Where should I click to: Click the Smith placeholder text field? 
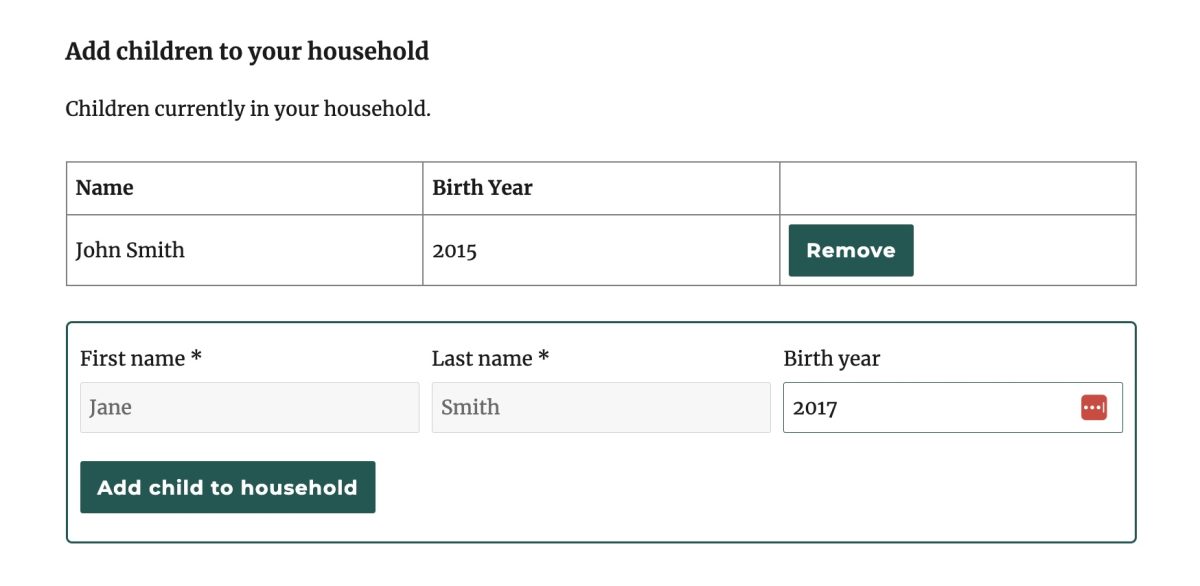coord(601,407)
